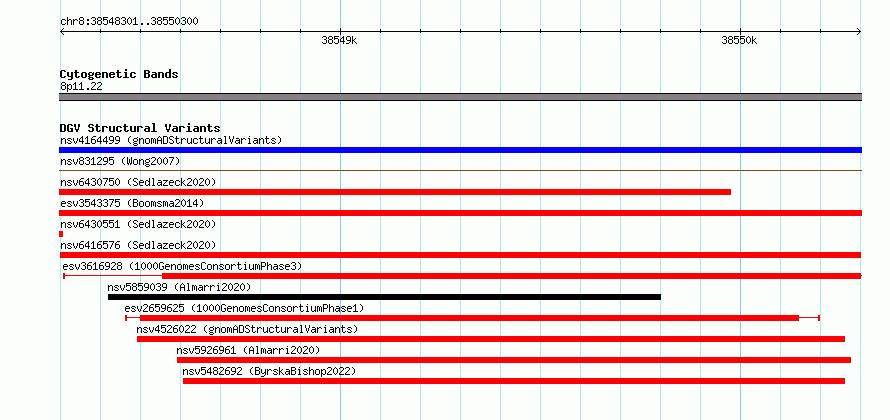This screenshot has width=890, height=420.
Task: Click the nsv6430551 (Sedlazeck2020) label
Action: coord(138,224)
